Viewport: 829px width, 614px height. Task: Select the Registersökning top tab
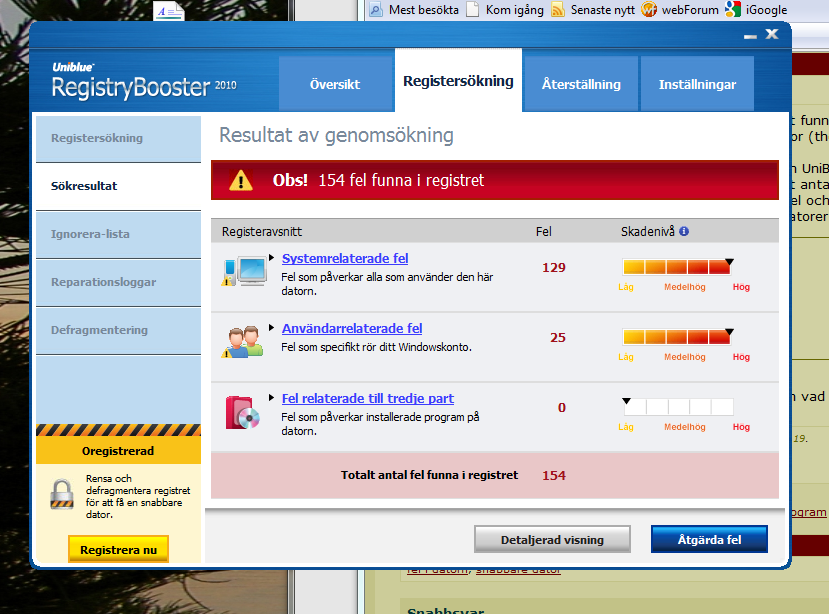[x=458, y=81]
